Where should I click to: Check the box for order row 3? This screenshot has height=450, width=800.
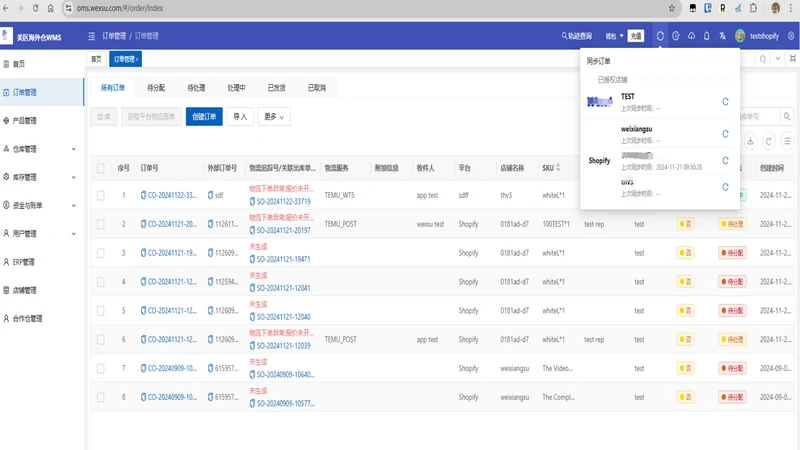pyautogui.click(x=101, y=253)
